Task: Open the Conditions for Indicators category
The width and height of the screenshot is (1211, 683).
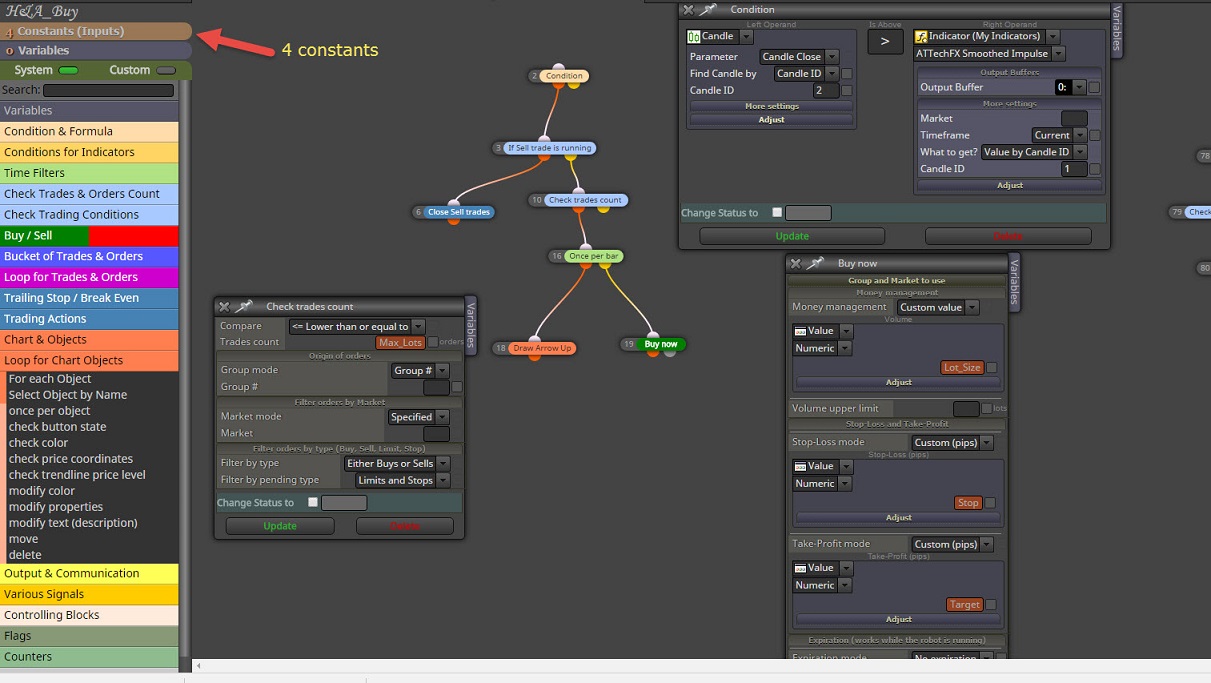Action: pos(89,152)
